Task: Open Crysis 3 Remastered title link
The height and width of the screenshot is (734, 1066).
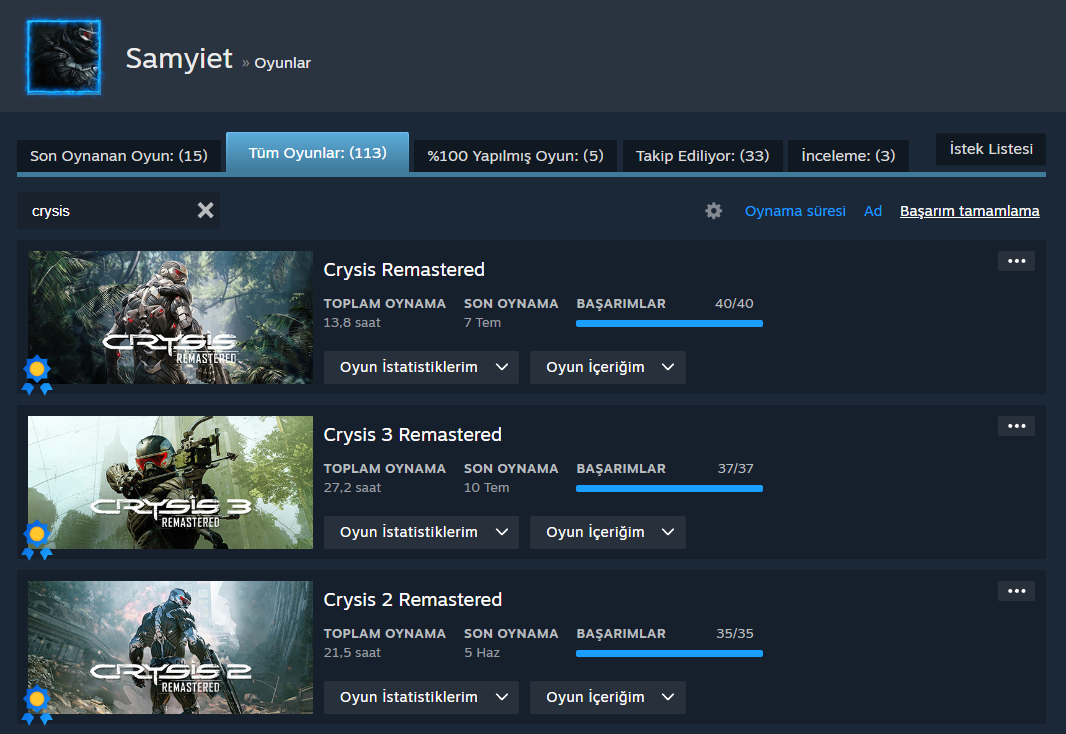Action: [413, 435]
